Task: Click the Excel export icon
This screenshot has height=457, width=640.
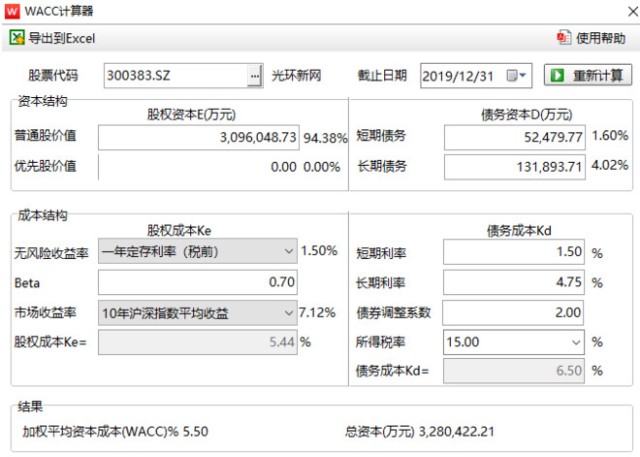Action: click(17, 38)
